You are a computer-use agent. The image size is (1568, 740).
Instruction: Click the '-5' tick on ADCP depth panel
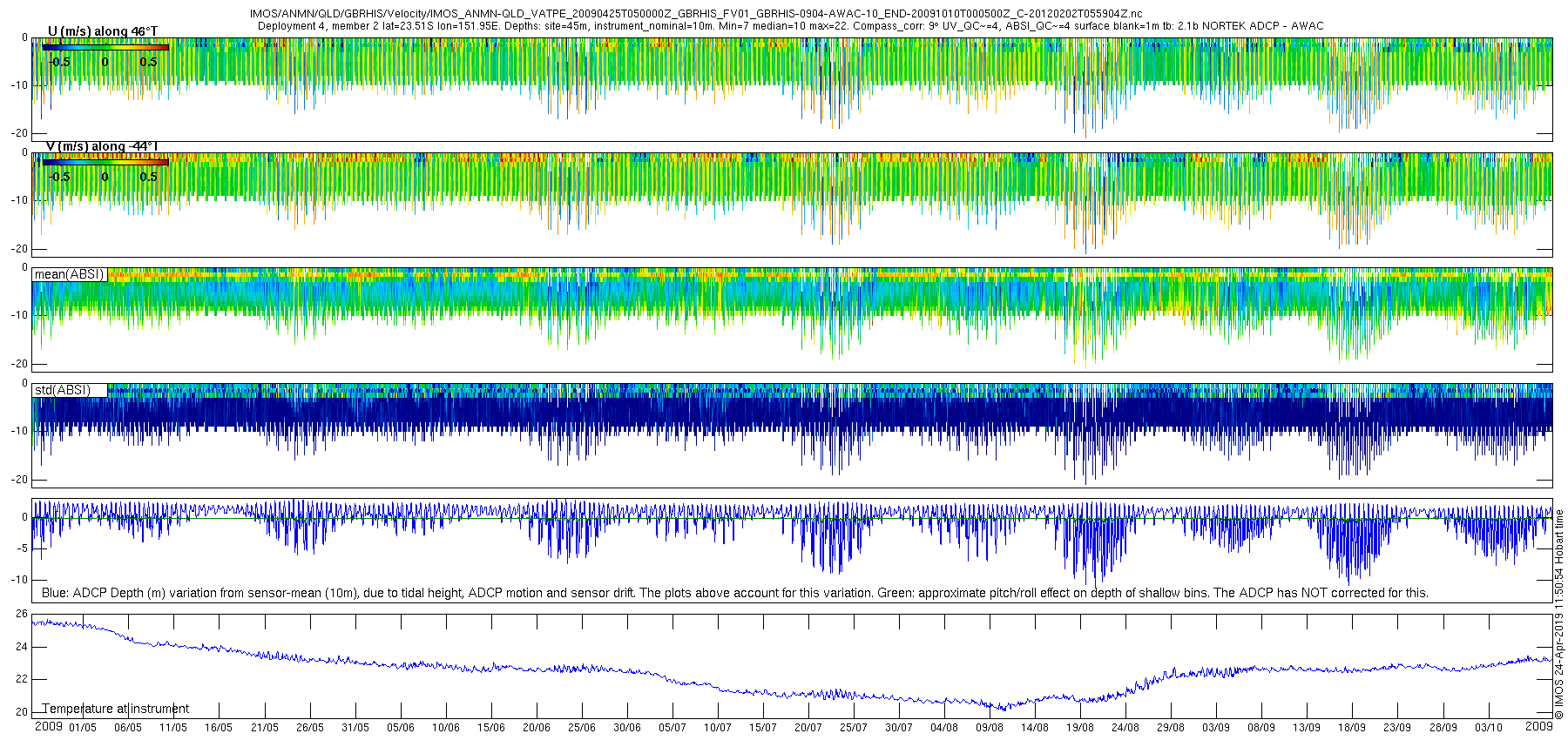coord(23,548)
